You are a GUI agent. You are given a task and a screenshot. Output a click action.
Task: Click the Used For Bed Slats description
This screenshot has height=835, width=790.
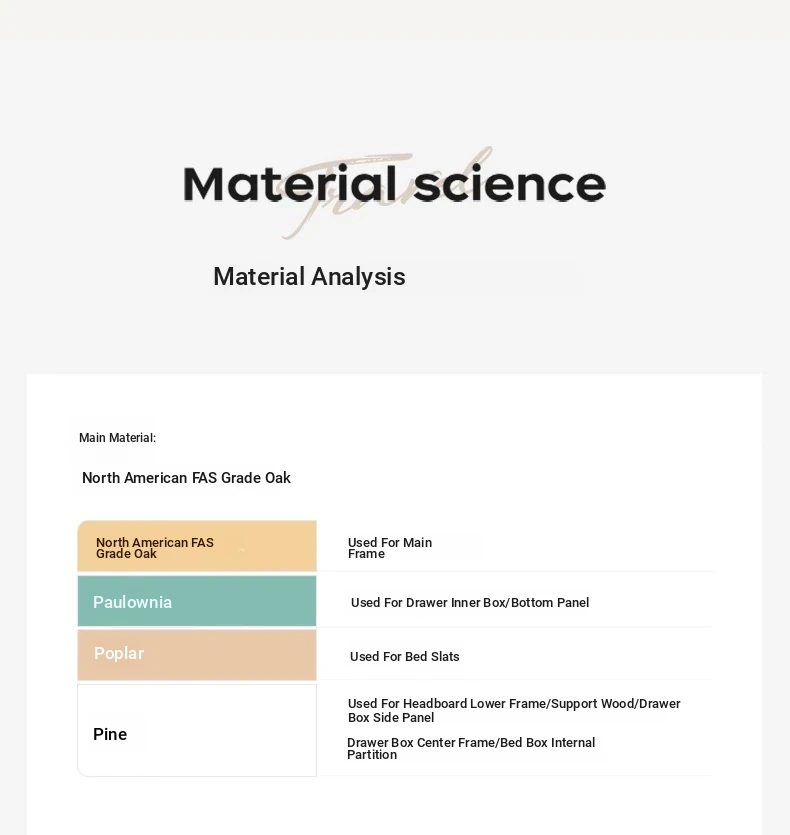[x=404, y=657]
